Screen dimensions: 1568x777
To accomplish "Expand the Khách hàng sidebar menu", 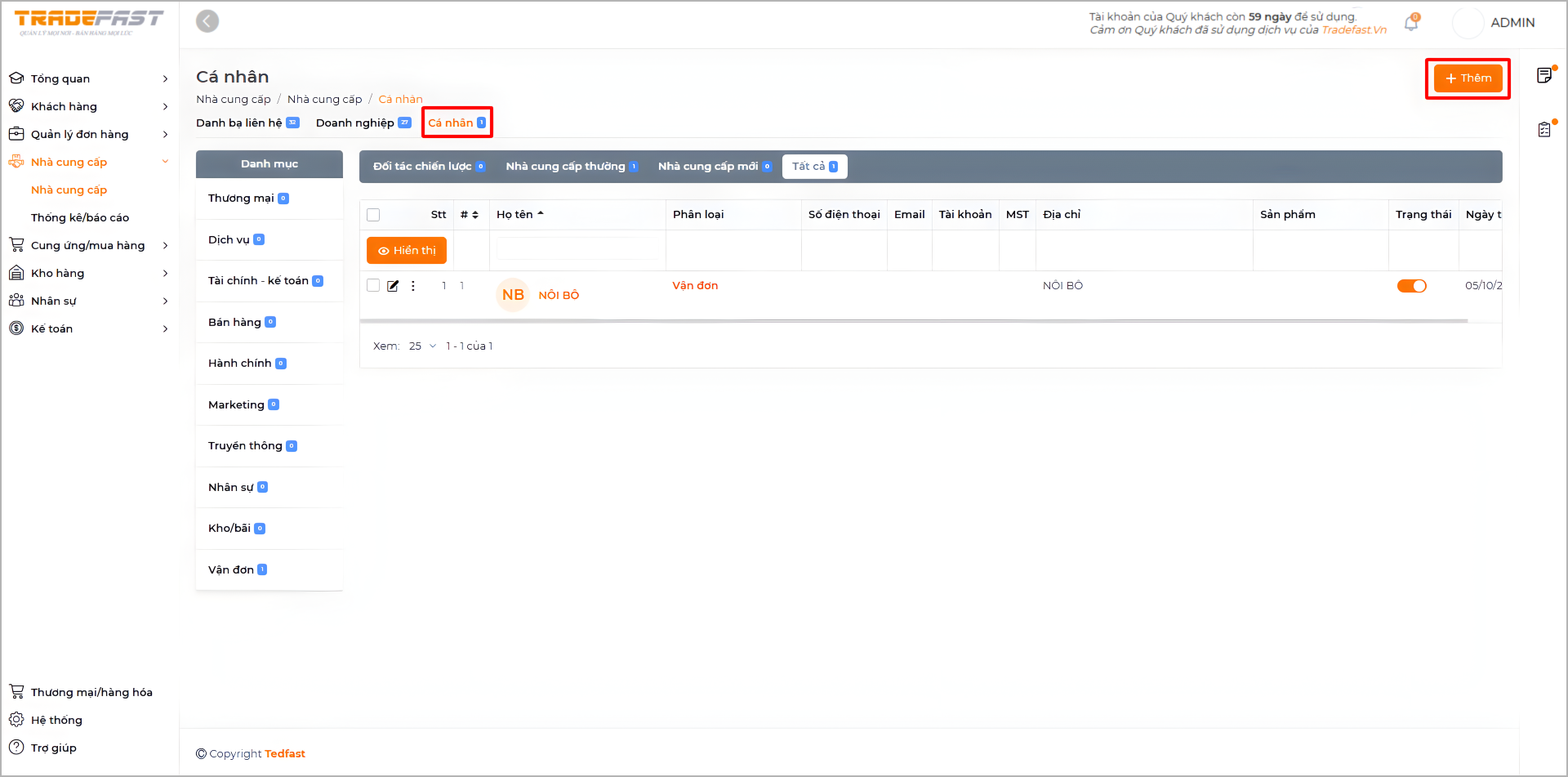I will (x=88, y=106).
